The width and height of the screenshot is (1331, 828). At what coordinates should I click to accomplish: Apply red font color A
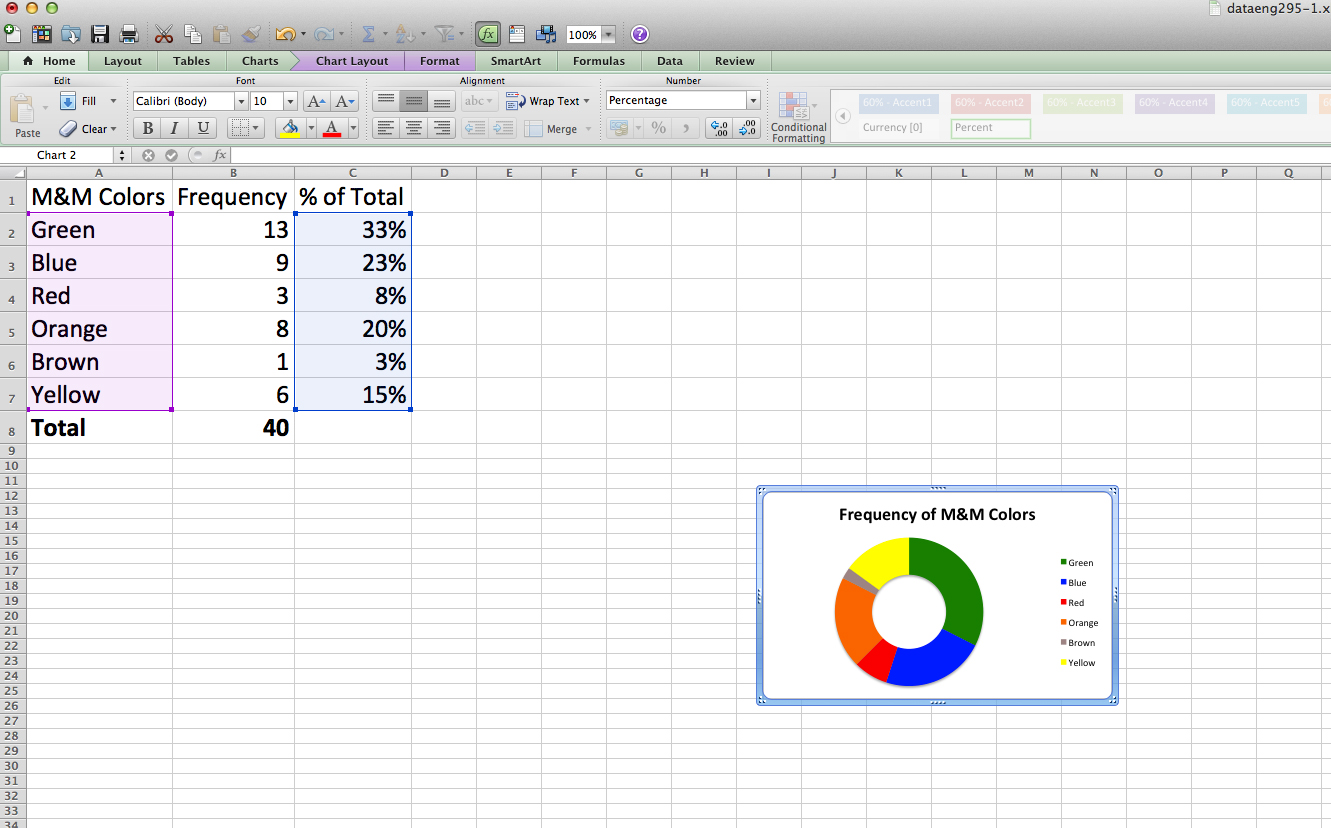coord(333,128)
